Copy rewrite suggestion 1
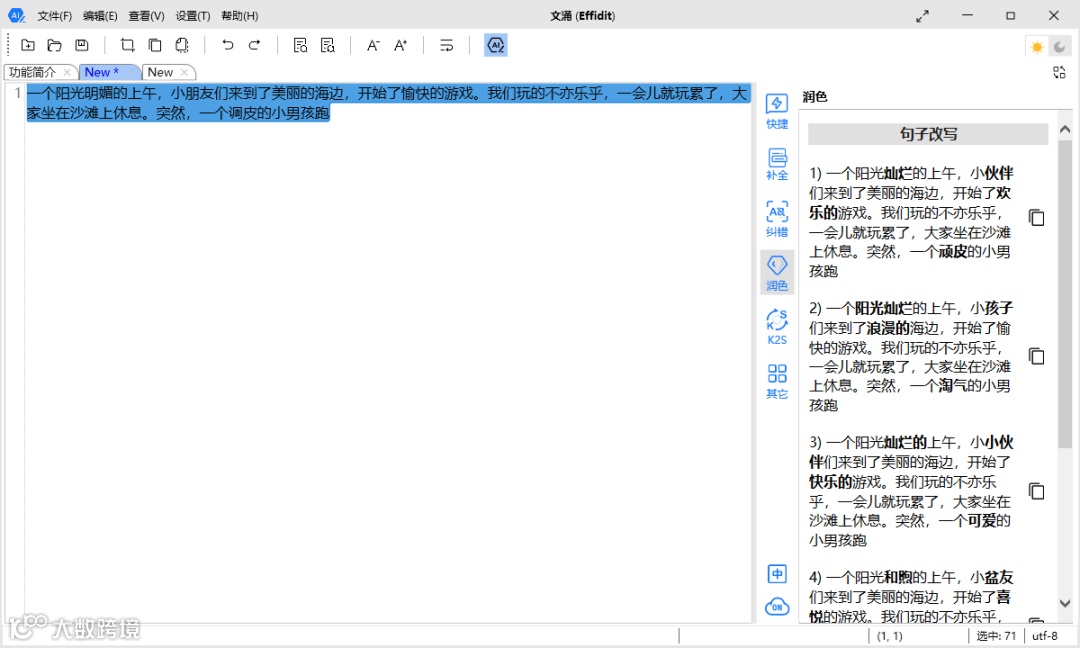The image size is (1080, 648). (1037, 218)
